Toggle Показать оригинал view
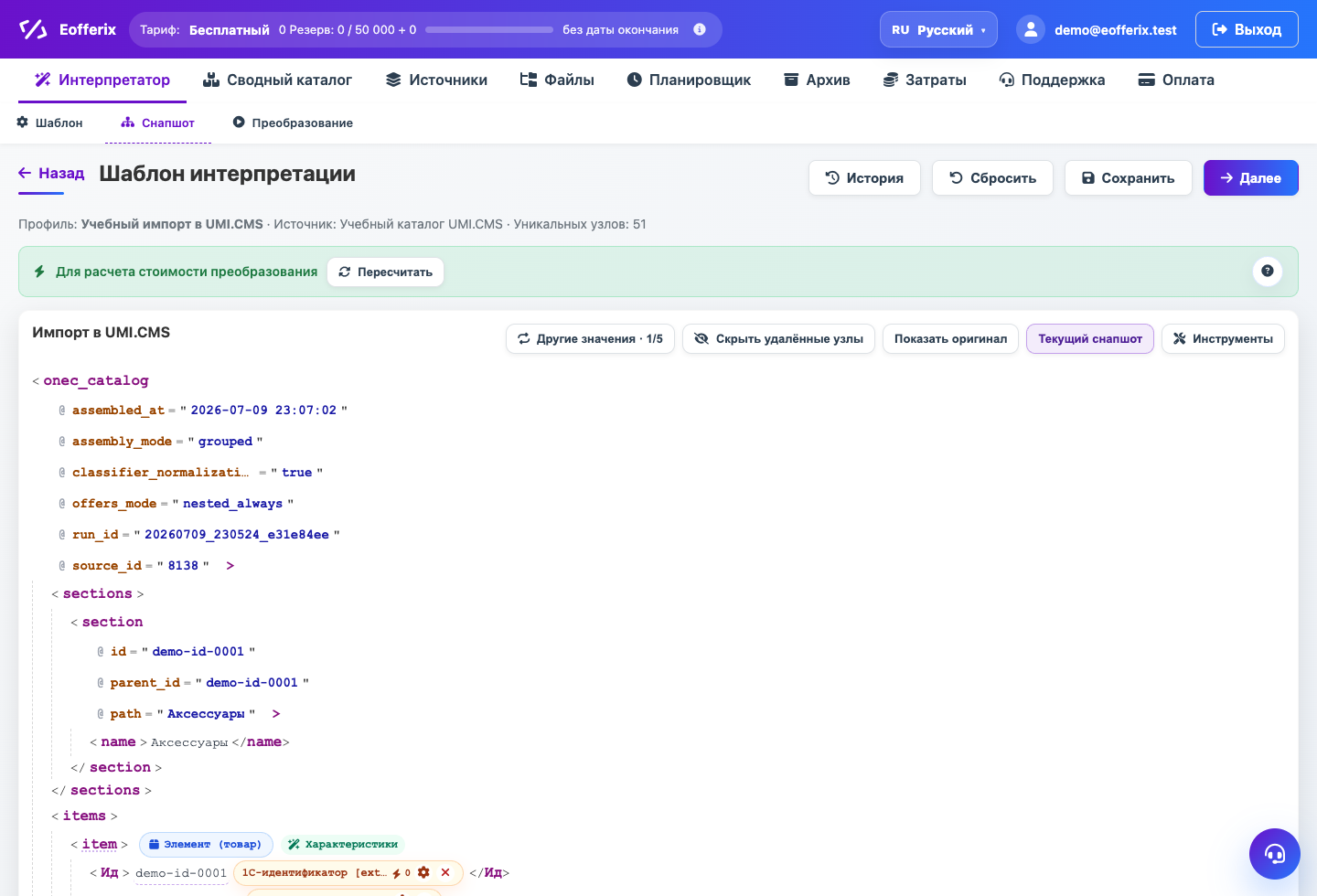This screenshot has width=1317, height=896. [x=950, y=338]
